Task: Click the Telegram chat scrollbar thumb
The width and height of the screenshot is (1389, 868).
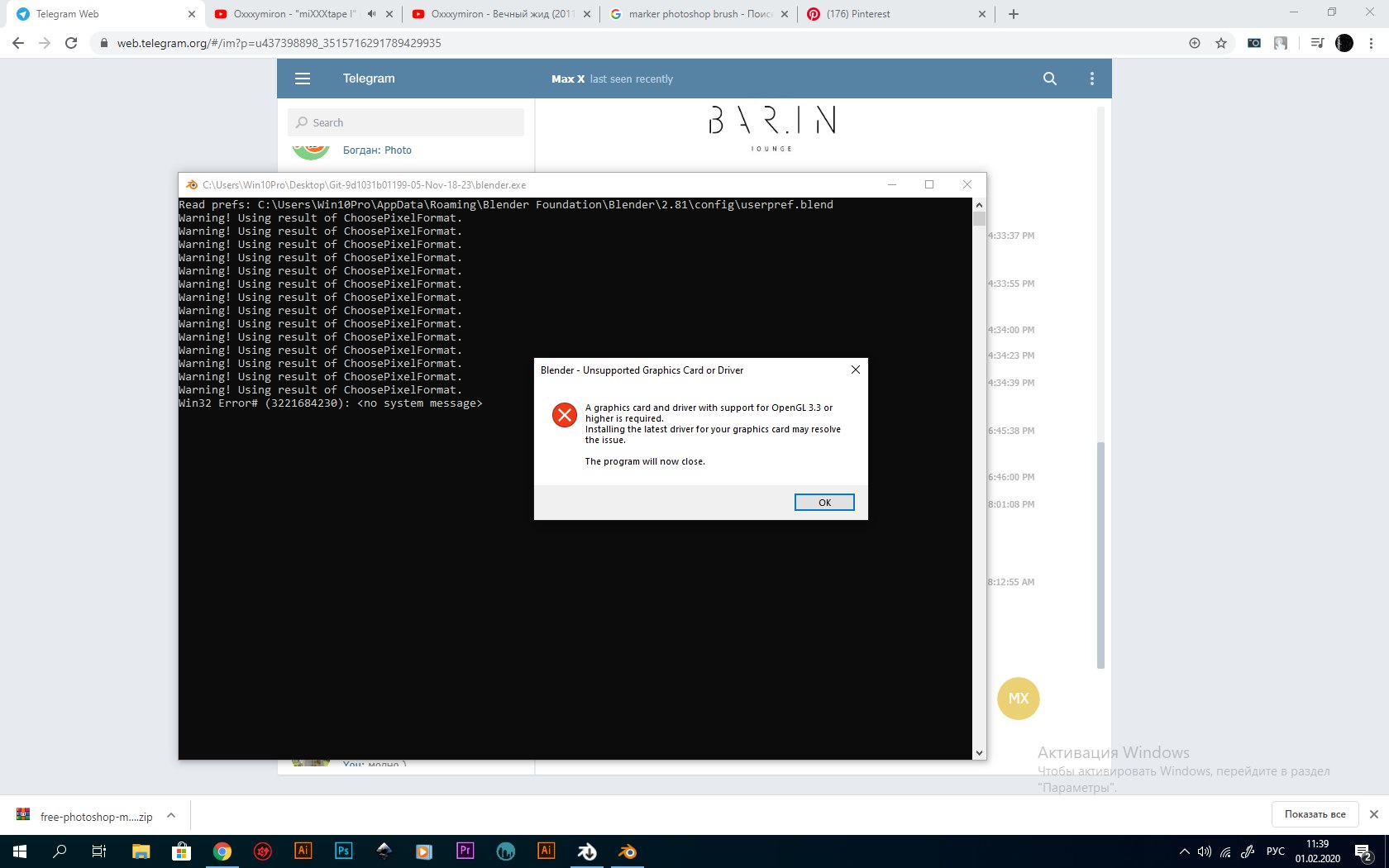Action: point(1100,554)
